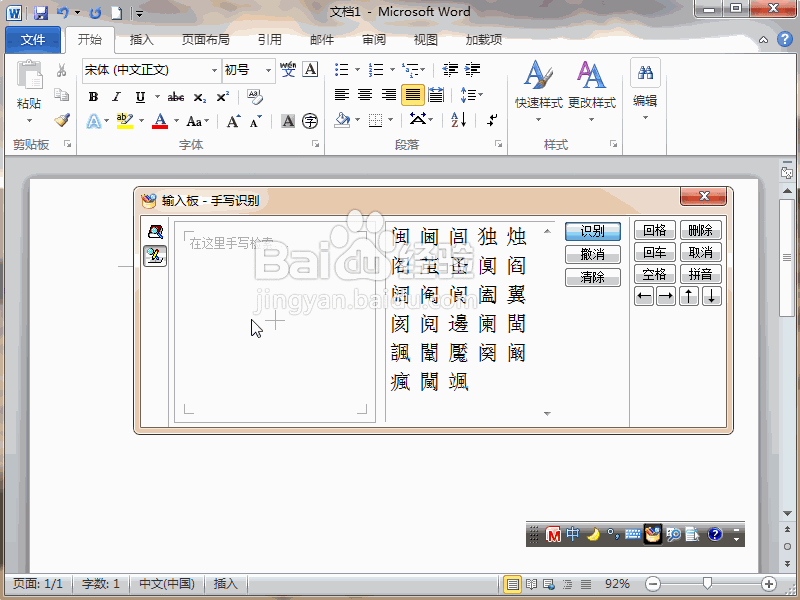This screenshot has height=600, width=800.
Task: Click inside the handwriting input area
Action: coord(275,322)
